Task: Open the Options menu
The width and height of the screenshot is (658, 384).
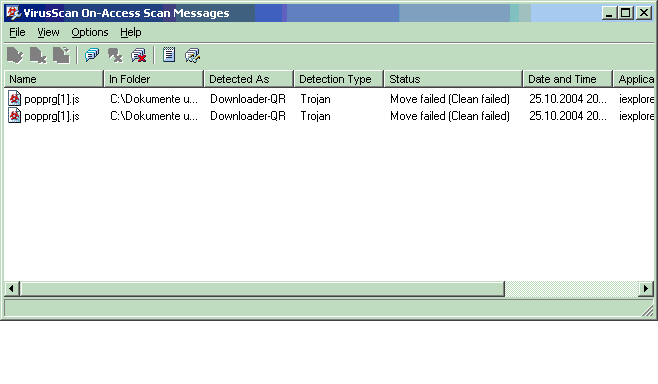Action: [90, 32]
